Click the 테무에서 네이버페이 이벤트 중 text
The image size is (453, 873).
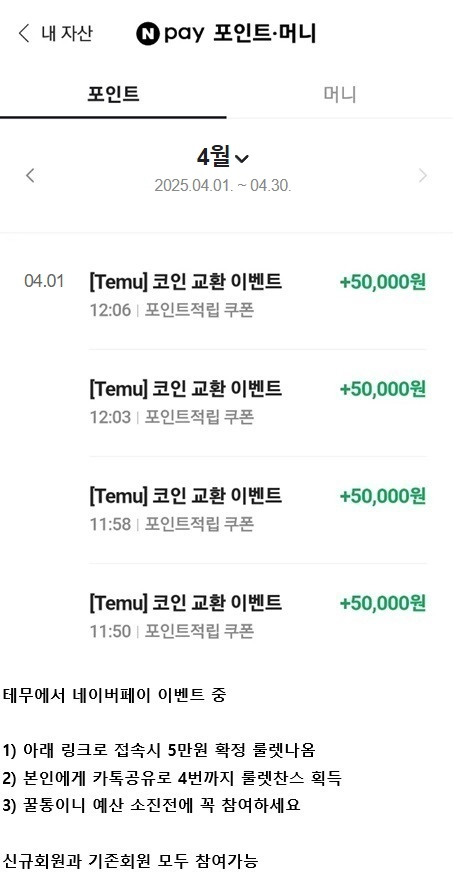(x=115, y=695)
